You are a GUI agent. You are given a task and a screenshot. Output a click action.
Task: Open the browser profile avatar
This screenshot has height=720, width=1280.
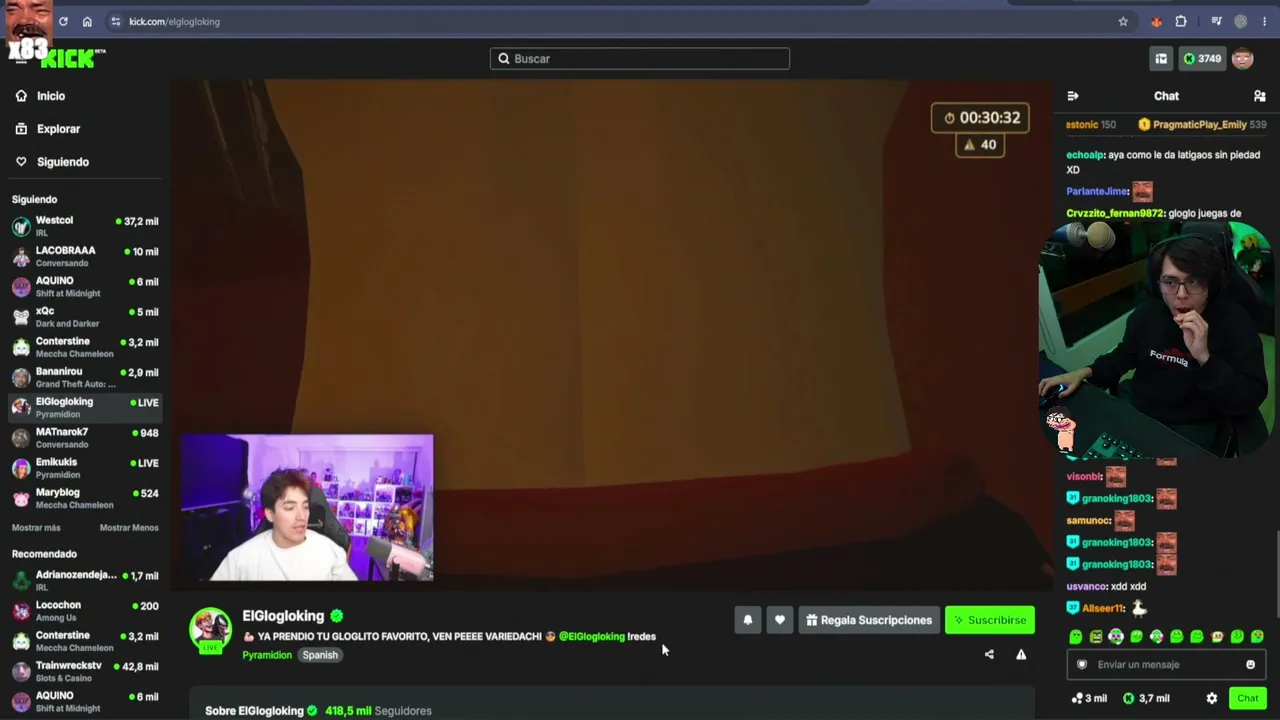click(x=1241, y=21)
